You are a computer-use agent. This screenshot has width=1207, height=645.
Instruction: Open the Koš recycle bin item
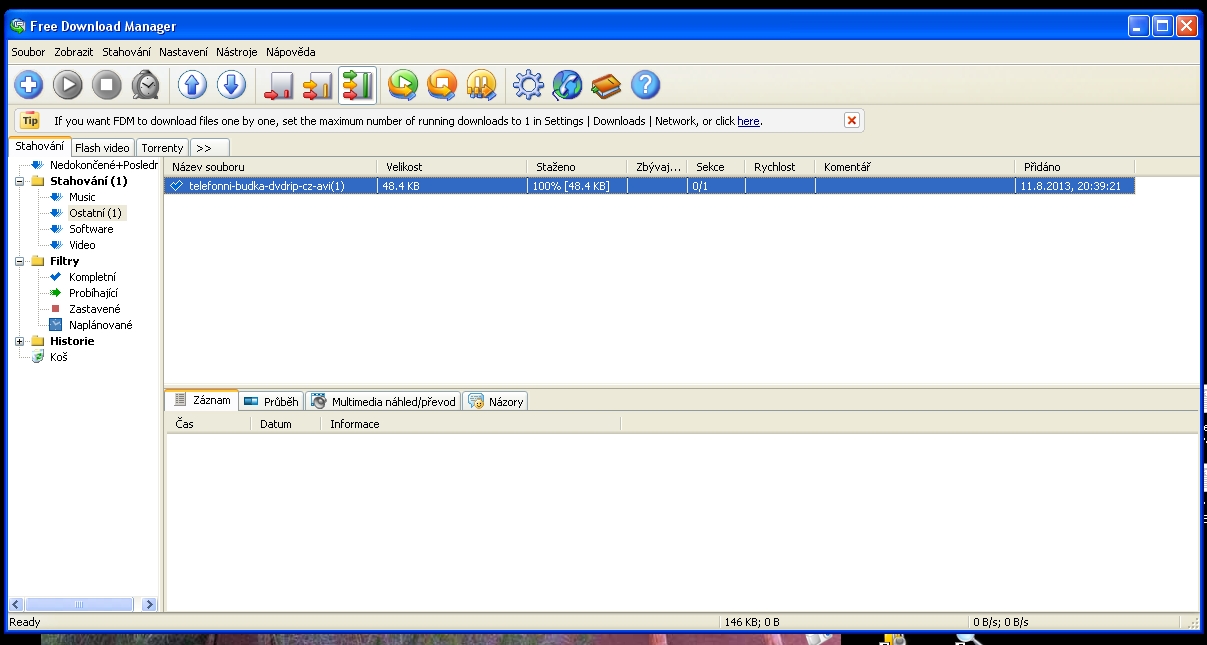tap(58, 357)
